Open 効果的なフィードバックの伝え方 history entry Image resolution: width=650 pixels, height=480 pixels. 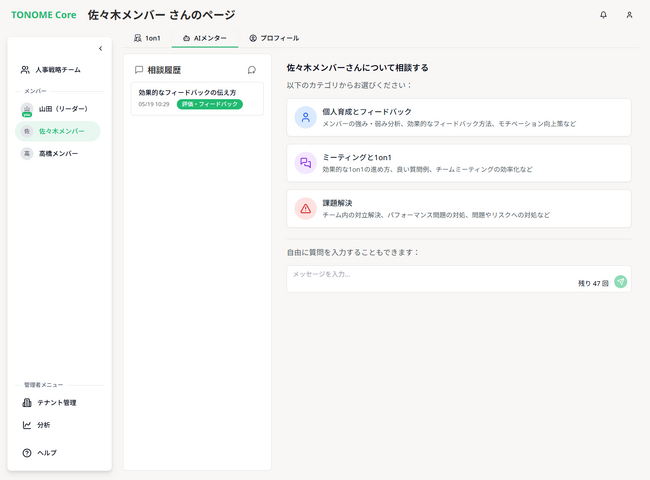(197, 99)
